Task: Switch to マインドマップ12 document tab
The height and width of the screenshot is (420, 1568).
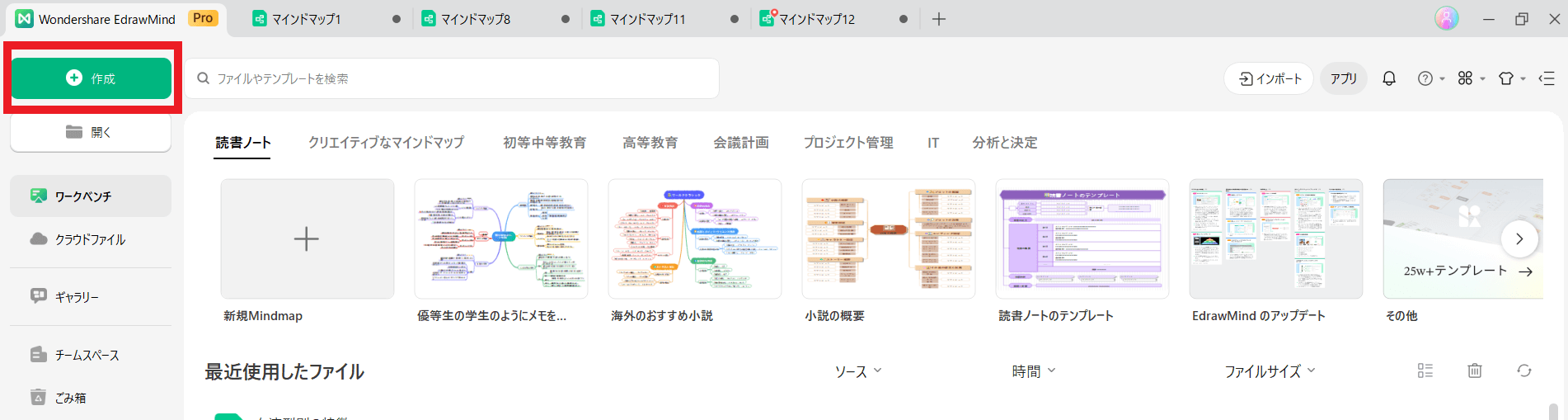Action: (x=817, y=19)
